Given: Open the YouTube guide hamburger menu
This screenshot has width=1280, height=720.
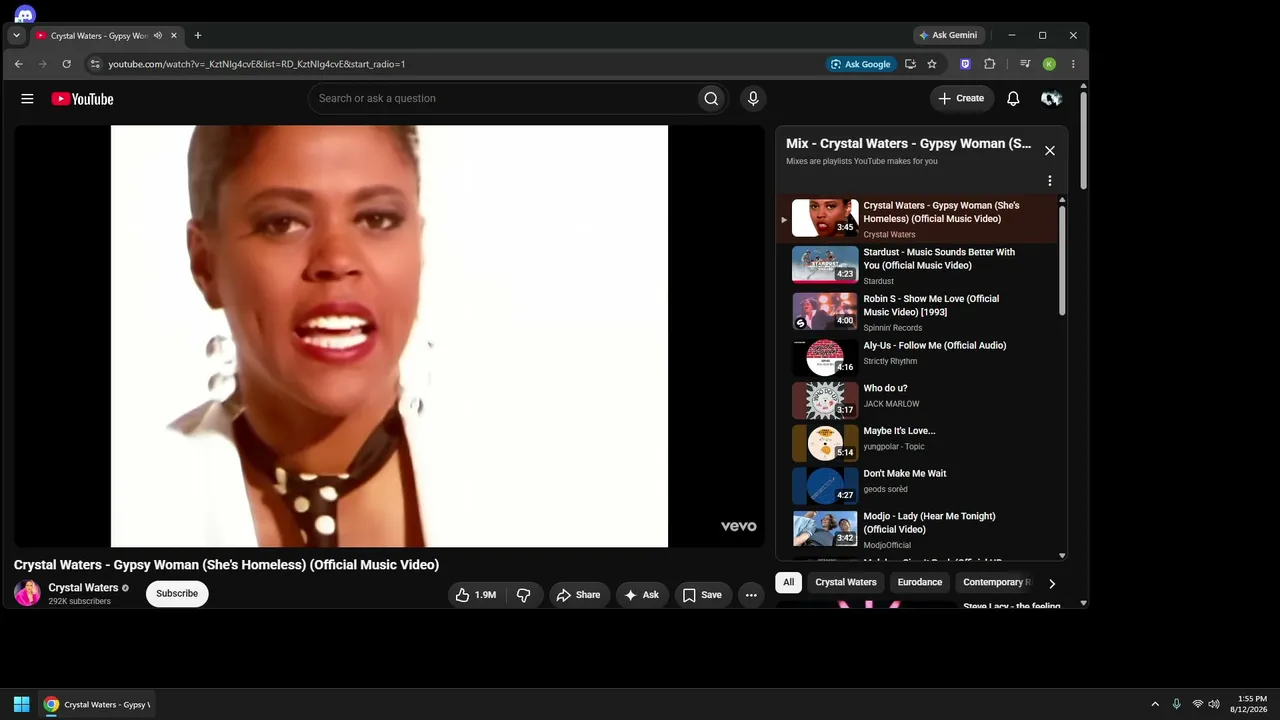Looking at the screenshot, I should click(27, 99).
